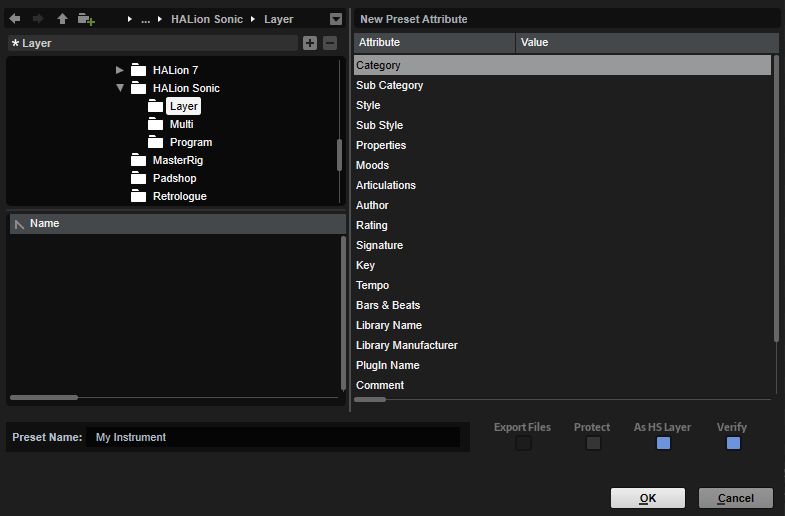785x516 pixels.
Task: Enable the Export Files checkbox
Action: (x=523, y=443)
